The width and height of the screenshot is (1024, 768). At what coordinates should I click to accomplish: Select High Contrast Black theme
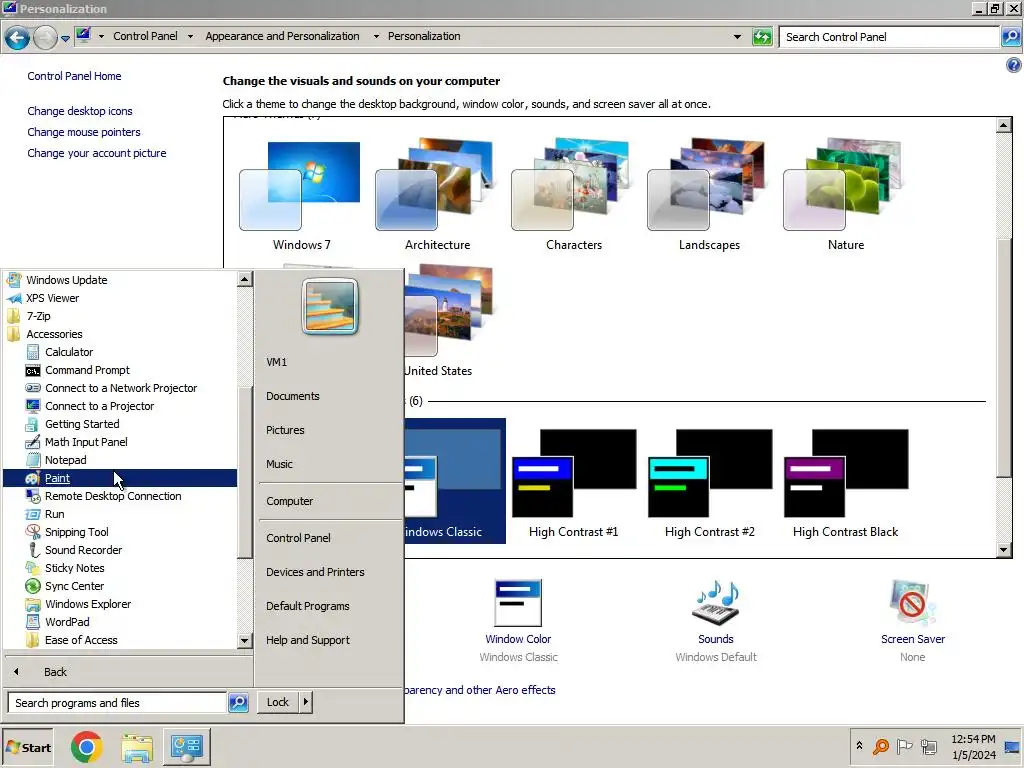[845, 484]
